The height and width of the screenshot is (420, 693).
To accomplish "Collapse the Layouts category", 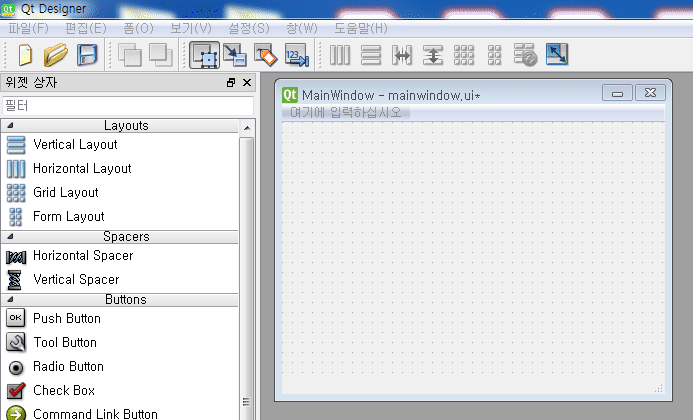I will click(10, 126).
